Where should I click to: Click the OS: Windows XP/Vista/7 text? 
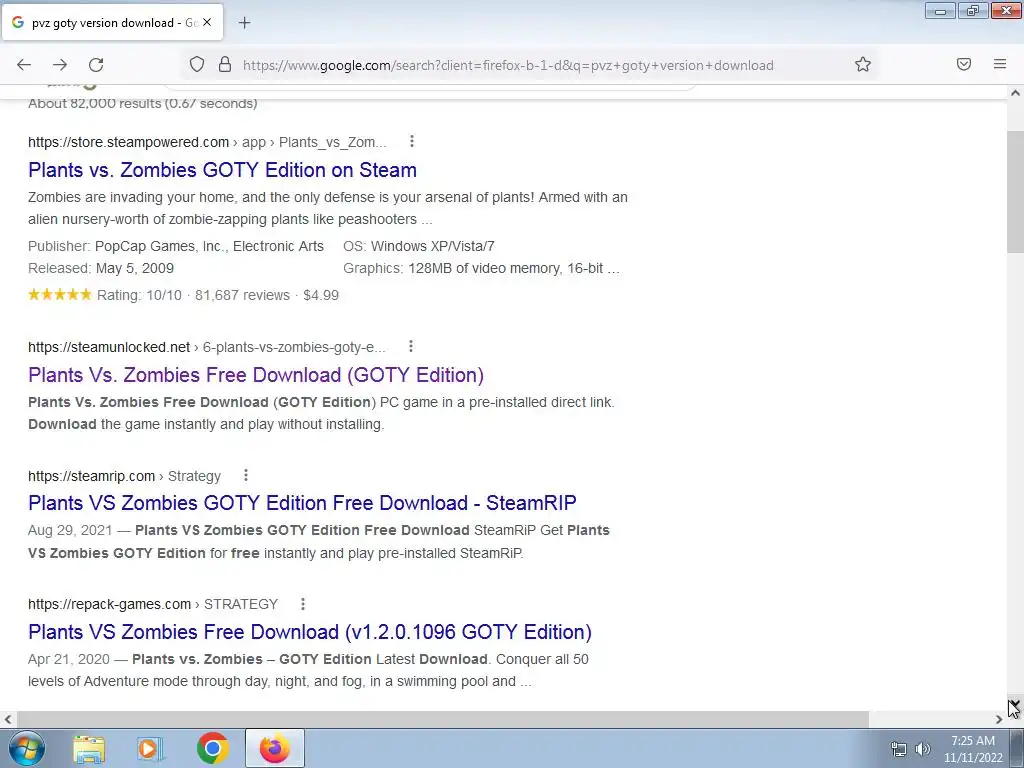point(419,246)
